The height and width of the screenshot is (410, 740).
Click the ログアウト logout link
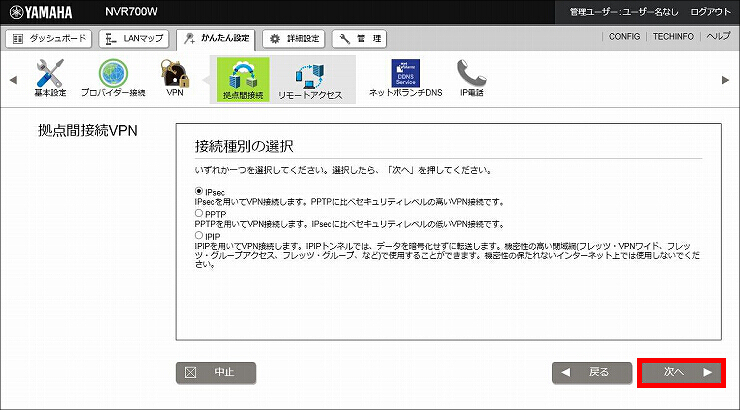[x=710, y=12]
